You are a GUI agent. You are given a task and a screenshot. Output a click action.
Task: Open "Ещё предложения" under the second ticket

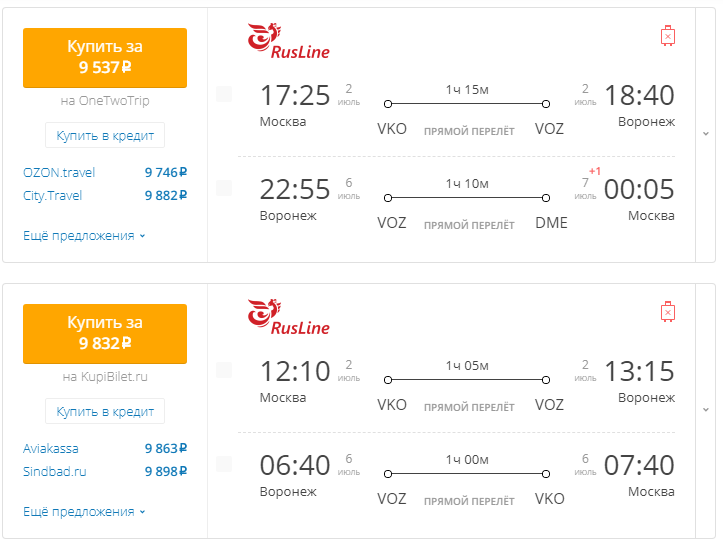[x=84, y=512]
